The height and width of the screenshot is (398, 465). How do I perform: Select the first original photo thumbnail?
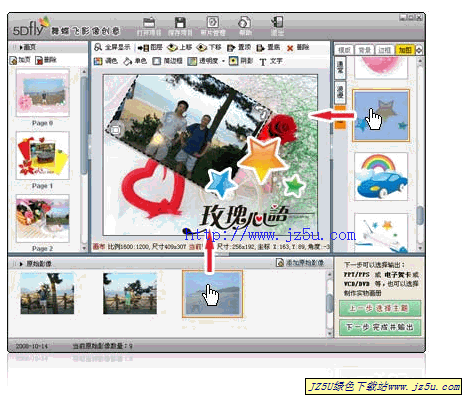(x=47, y=293)
